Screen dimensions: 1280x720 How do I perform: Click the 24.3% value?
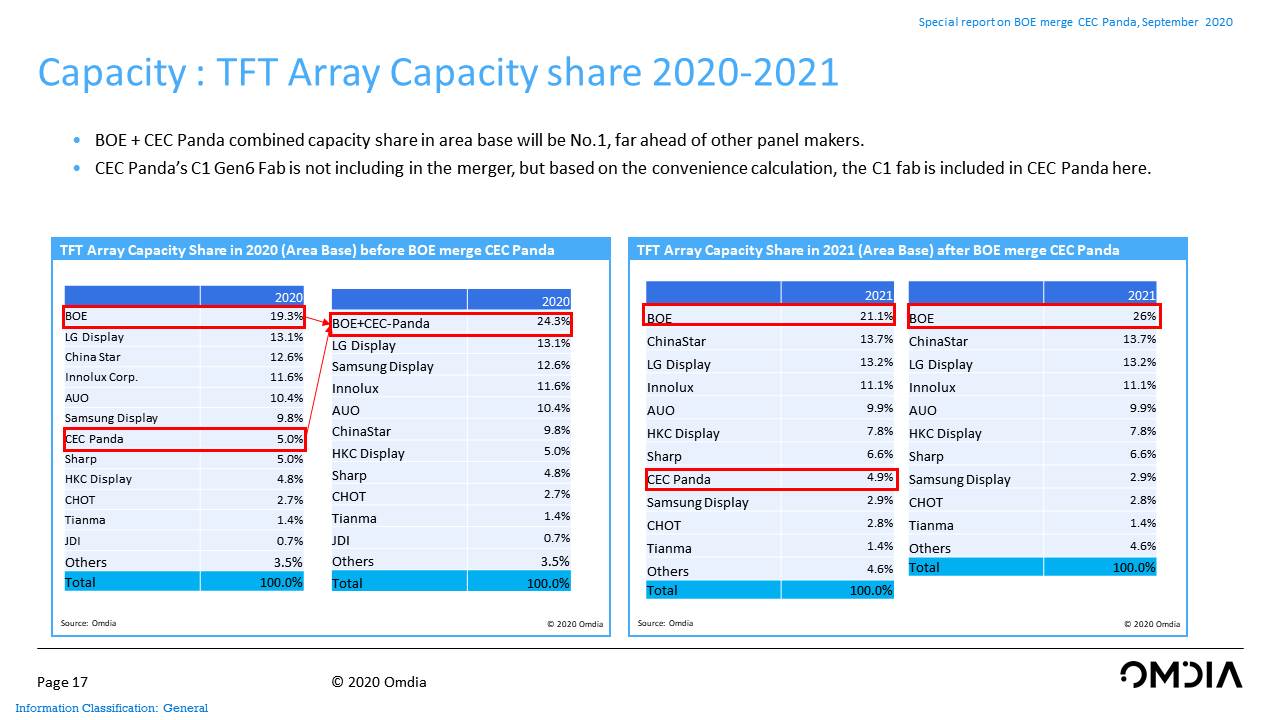(x=553, y=322)
